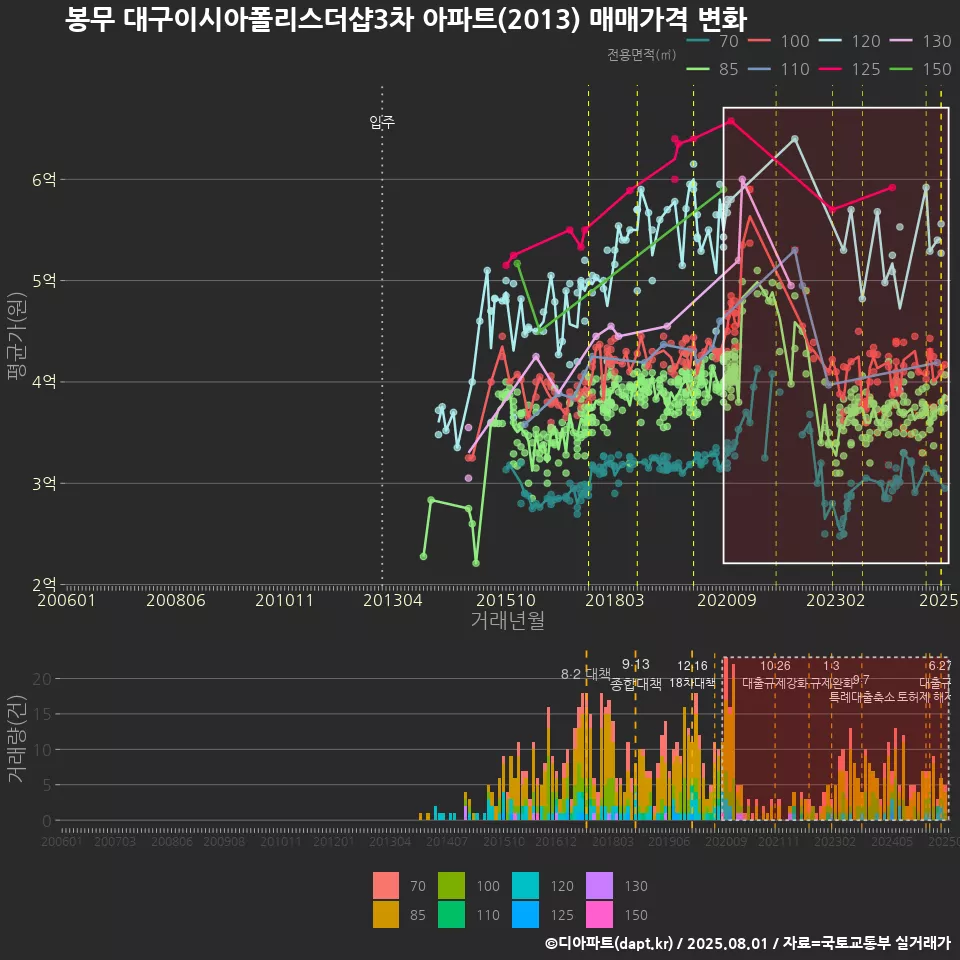Viewport: 960px width, 960px height.
Task: Click the 4억 y-axis label
Action: pyautogui.click(x=44, y=382)
